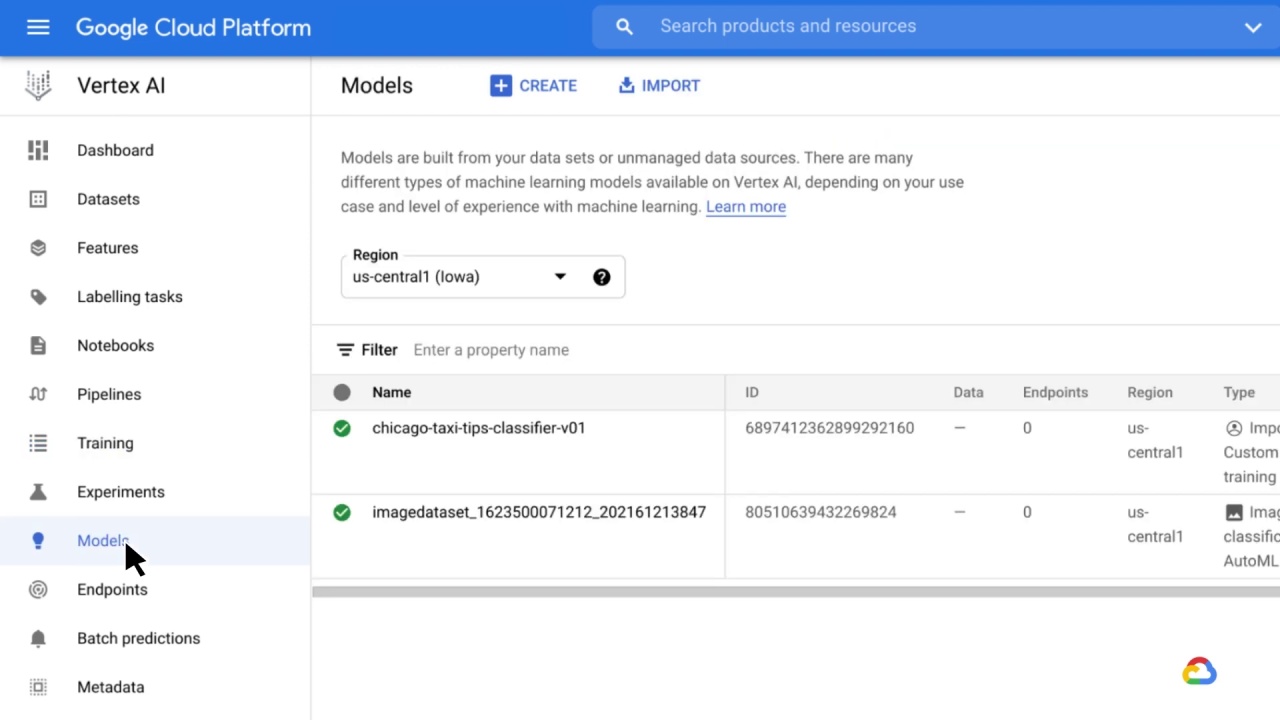Click the CREATE button
This screenshot has width=1280, height=720.
(x=533, y=86)
